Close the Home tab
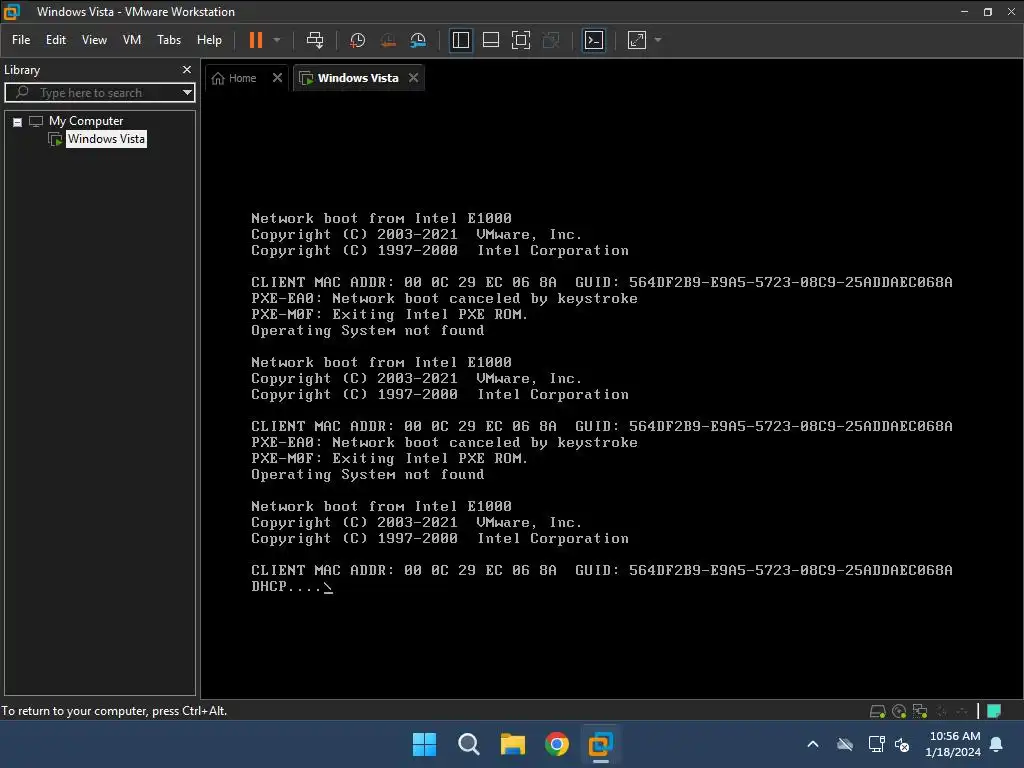The width and height of the screenshot is (1024, 768). click(x=278, y=78)
